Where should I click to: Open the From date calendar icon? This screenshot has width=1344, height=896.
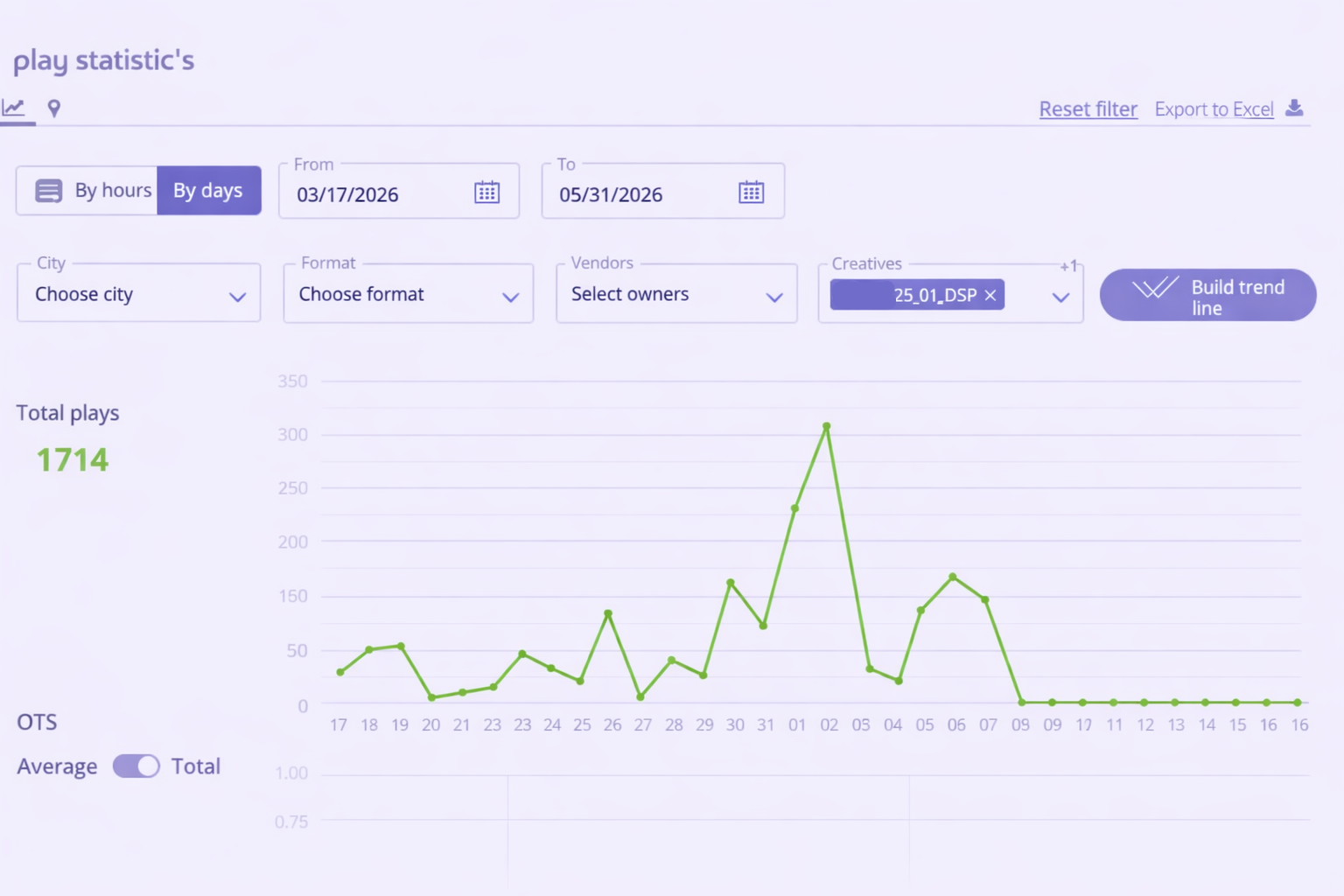point(486,192)
